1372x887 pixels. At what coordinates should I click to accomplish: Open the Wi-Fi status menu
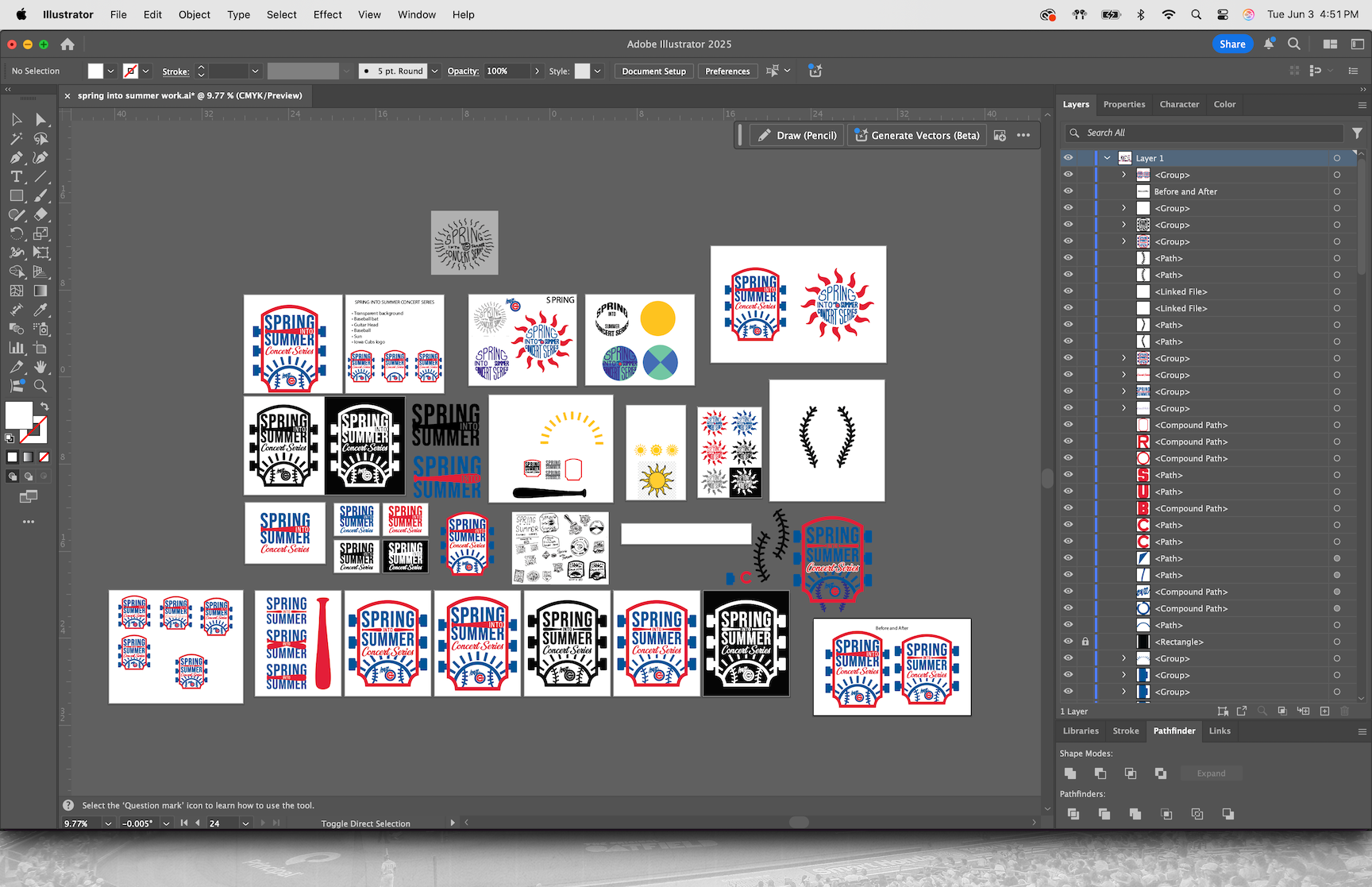pos(1168,14)
